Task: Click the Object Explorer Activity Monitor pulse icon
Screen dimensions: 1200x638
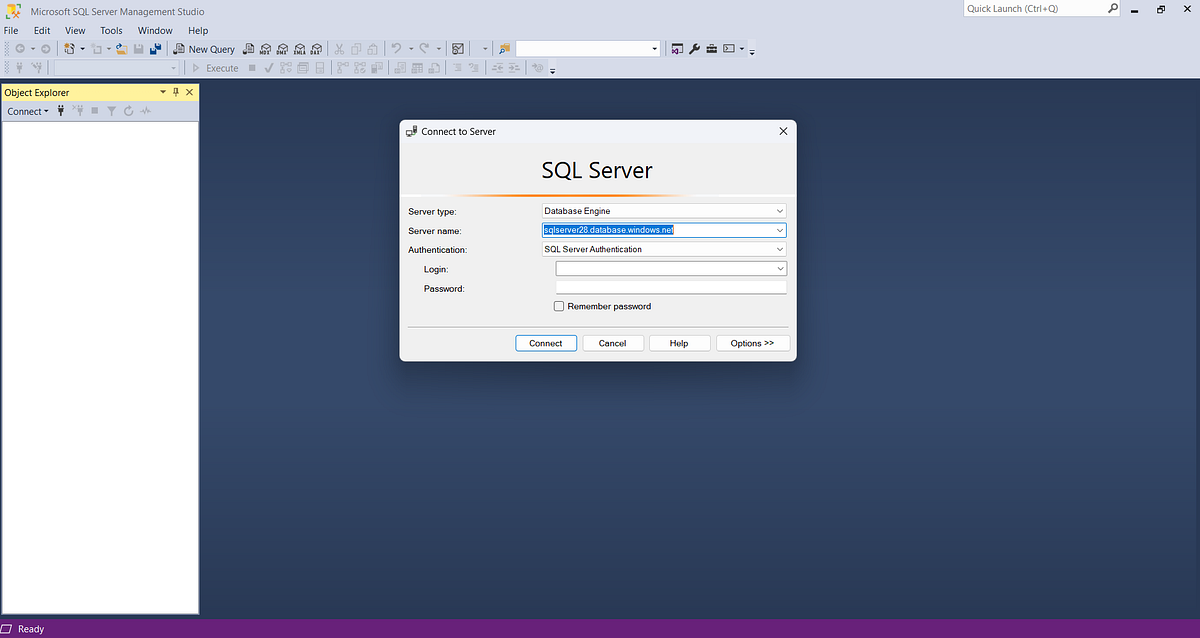Action: coord(145,111)
